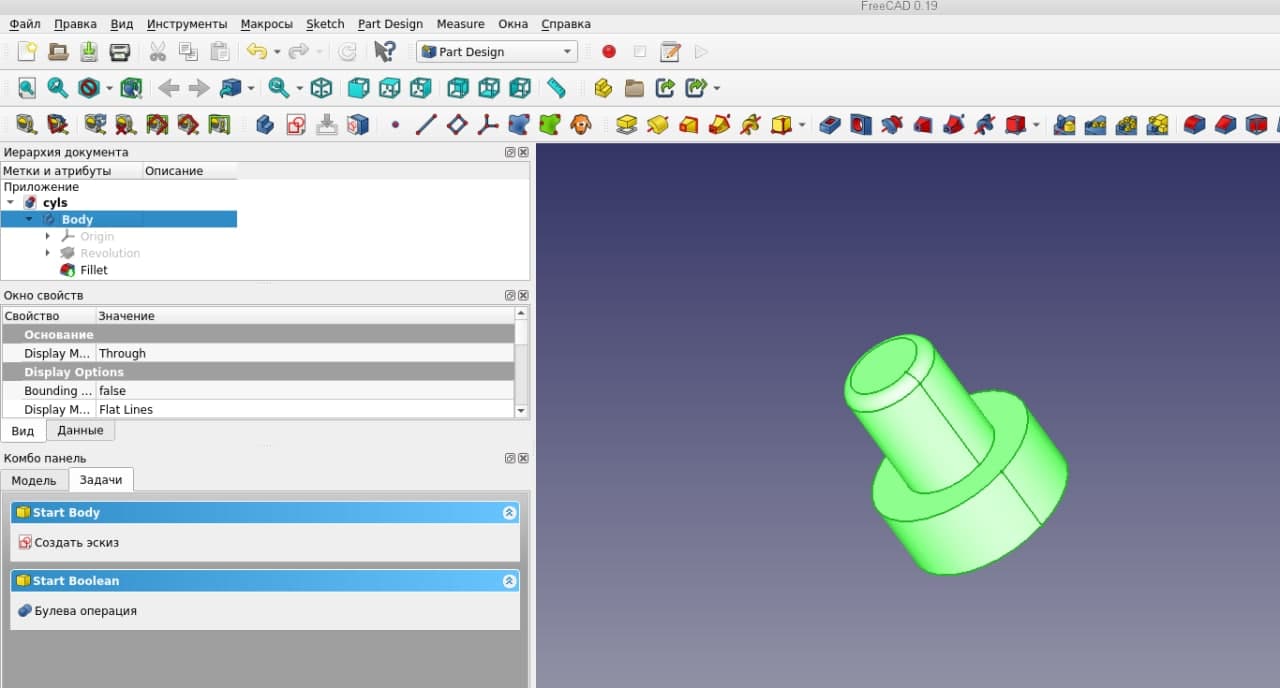Switch to bottom view cube icon
This screenshot has width=1280, height=688.
(x=488, y=88)
